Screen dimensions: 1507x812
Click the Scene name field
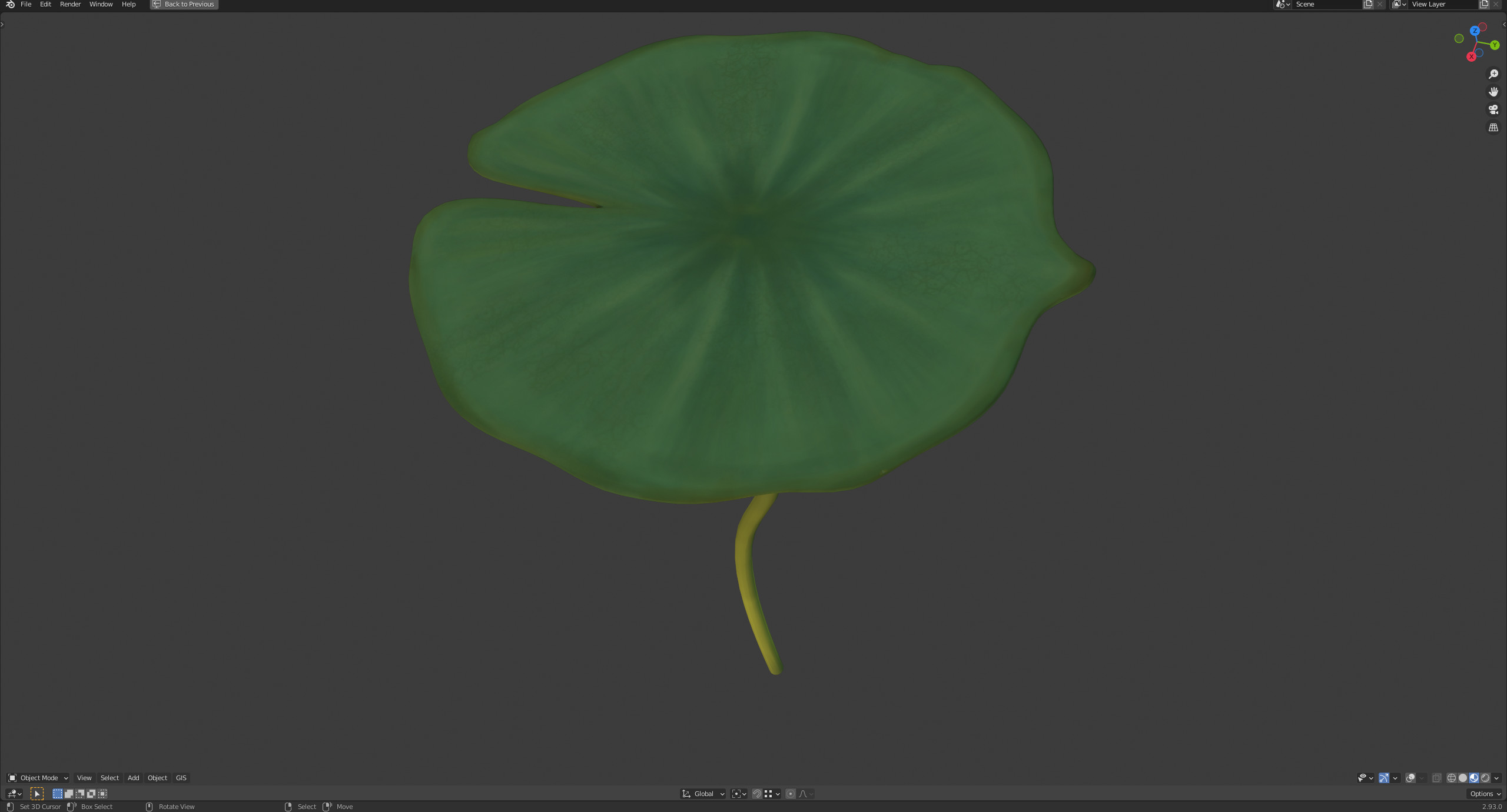click(x=1327, y=4)
